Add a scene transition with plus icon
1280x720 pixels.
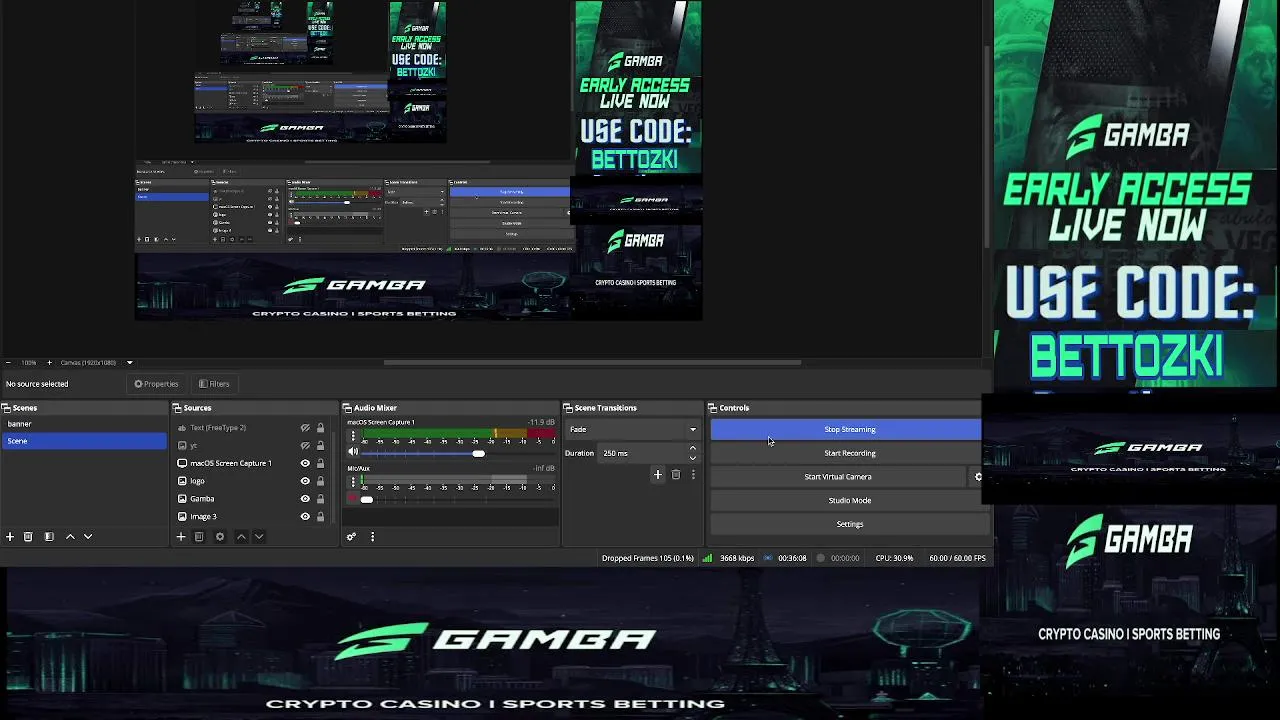(657, 475)
